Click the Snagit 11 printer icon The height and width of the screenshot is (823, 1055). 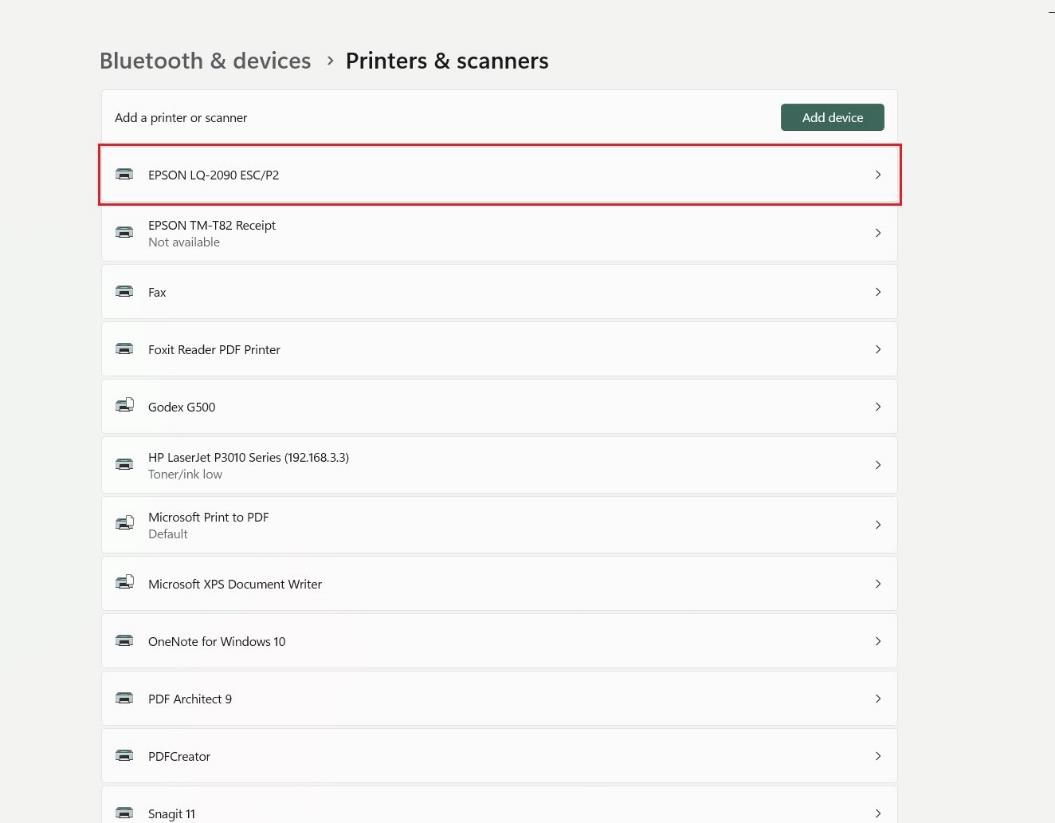(x=124, y=813)
